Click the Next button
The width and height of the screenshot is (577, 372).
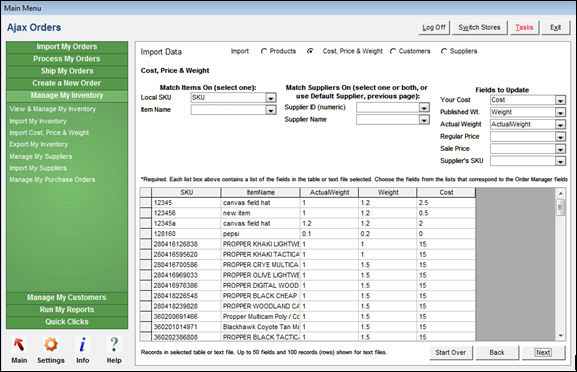(x=543, y=352)
